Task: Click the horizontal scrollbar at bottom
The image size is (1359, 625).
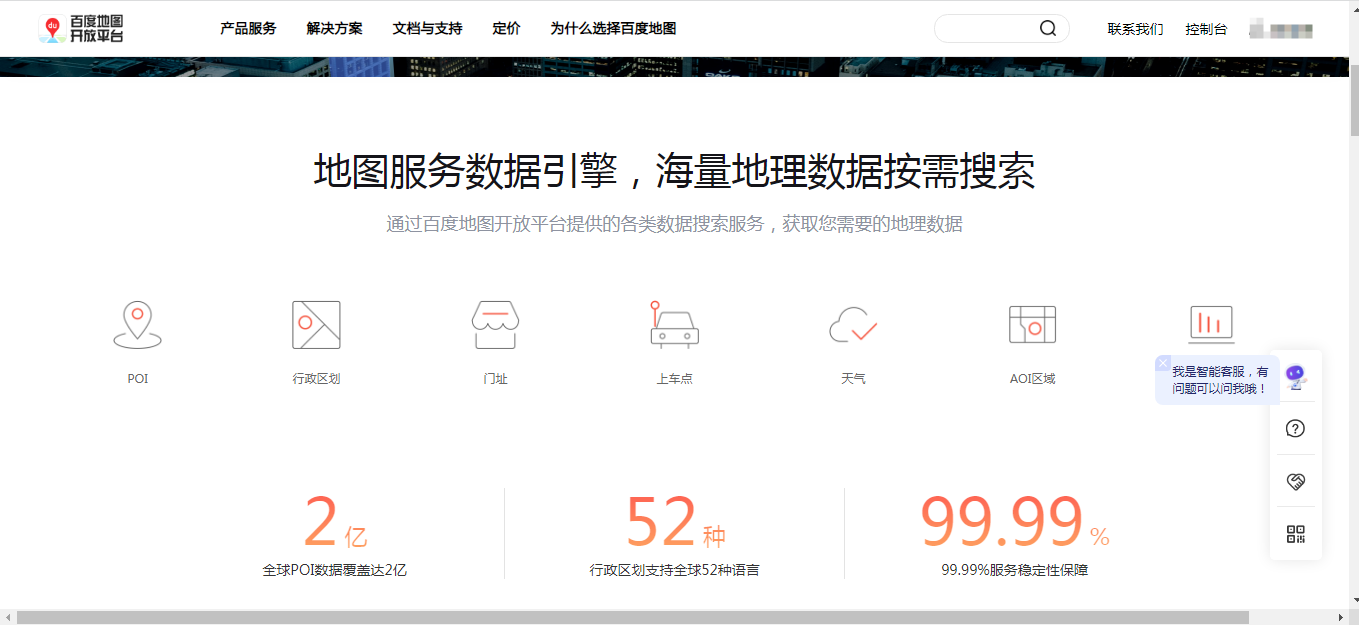Action: click(x=632, y=617)
